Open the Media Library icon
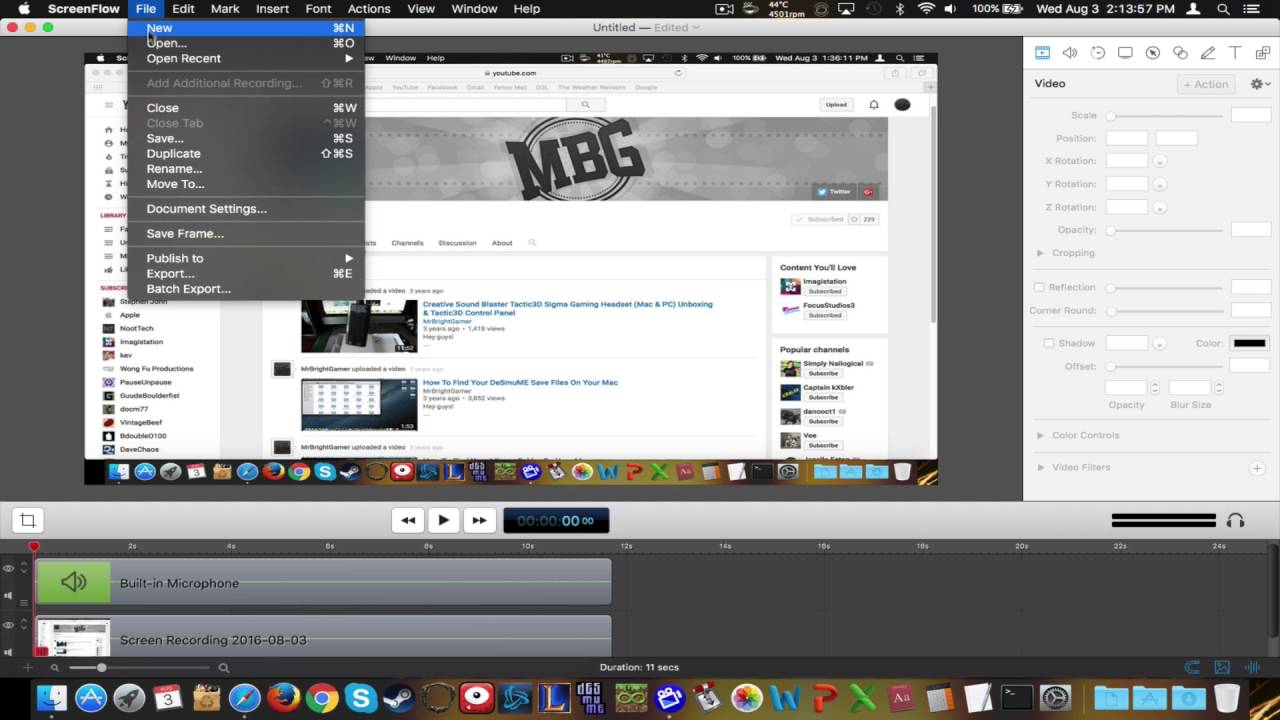 pyautogui.click(x=1263, y=53)
